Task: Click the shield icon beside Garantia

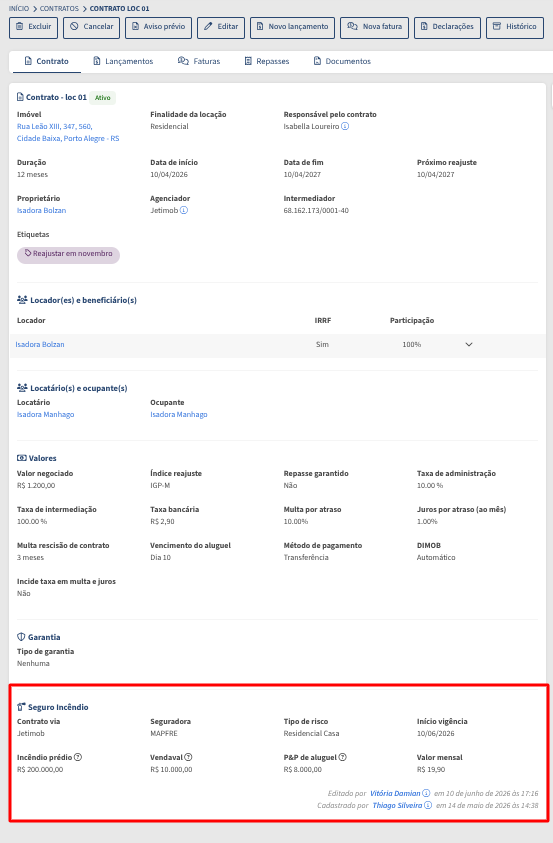Action: point(21,637)
